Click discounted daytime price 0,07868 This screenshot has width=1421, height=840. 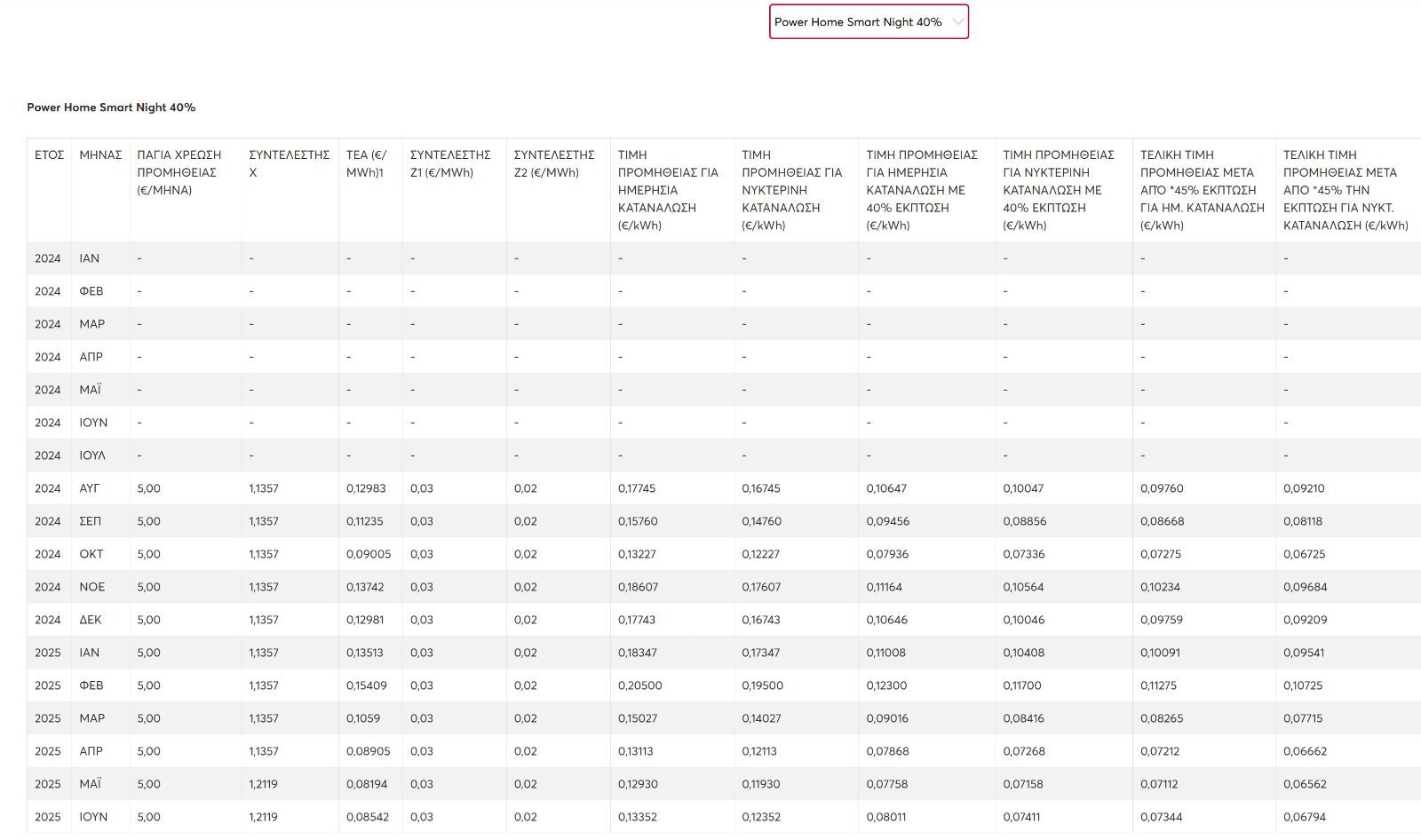click(x=888, y=751)
